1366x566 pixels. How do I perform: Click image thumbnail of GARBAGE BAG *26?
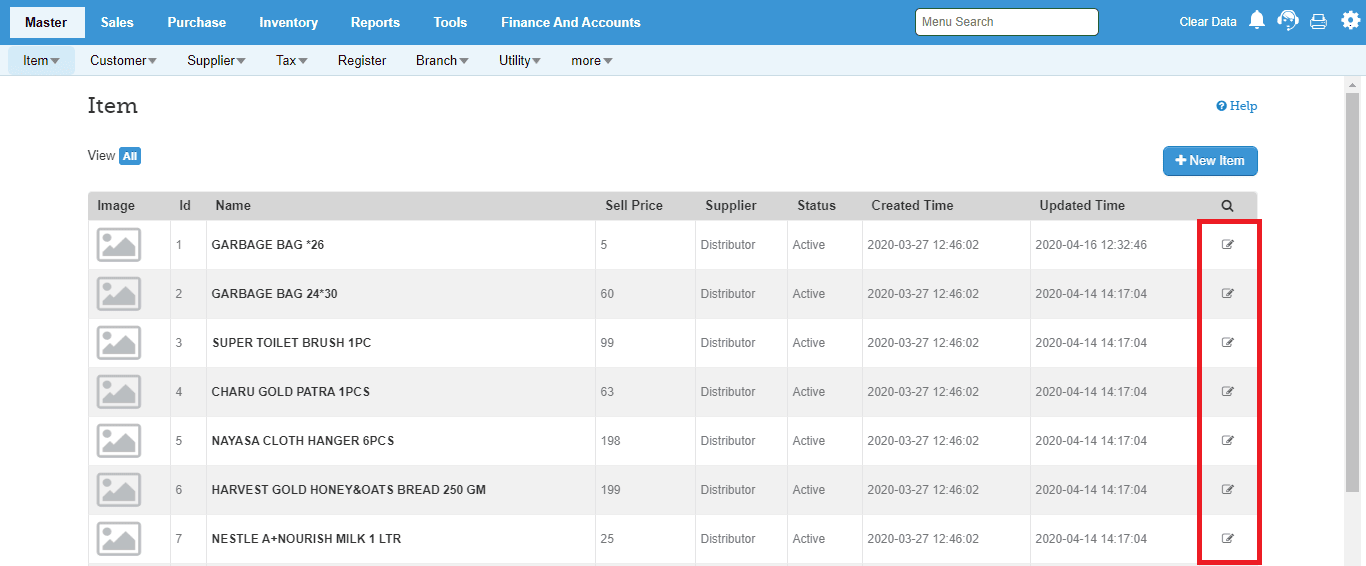[x=119, y=245]
